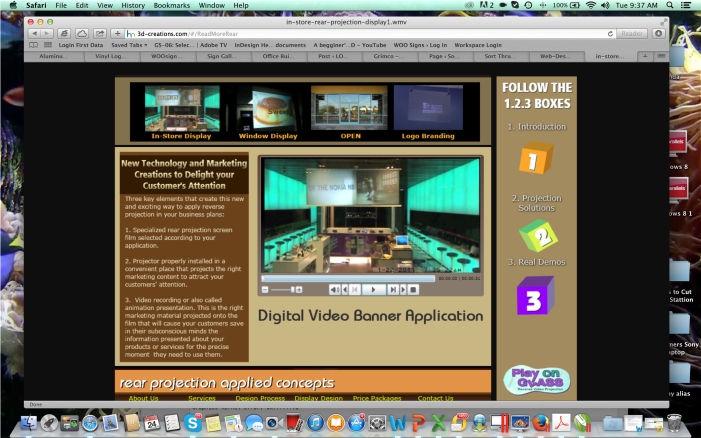
Task: Open Finder from the Dock
Action: coord(29,423)
